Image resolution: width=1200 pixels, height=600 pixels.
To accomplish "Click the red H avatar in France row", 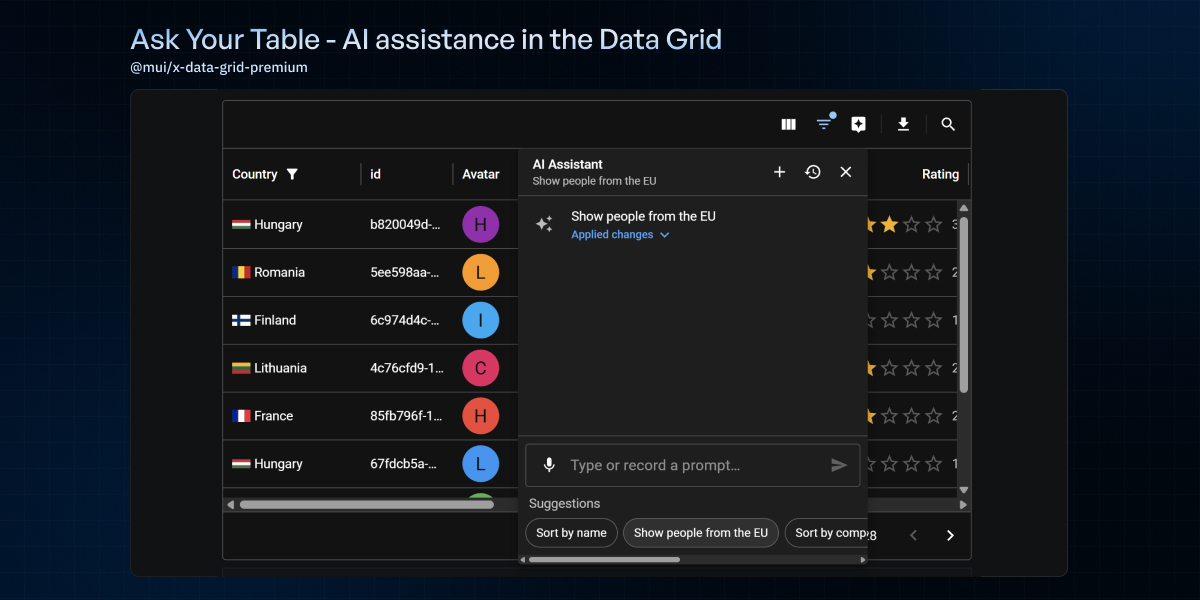I will point(480,416).
